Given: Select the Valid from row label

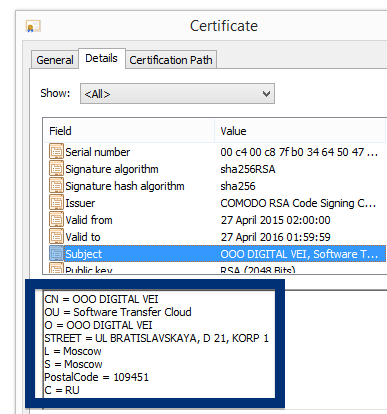Looking at the screenshot, I should 89,220.
